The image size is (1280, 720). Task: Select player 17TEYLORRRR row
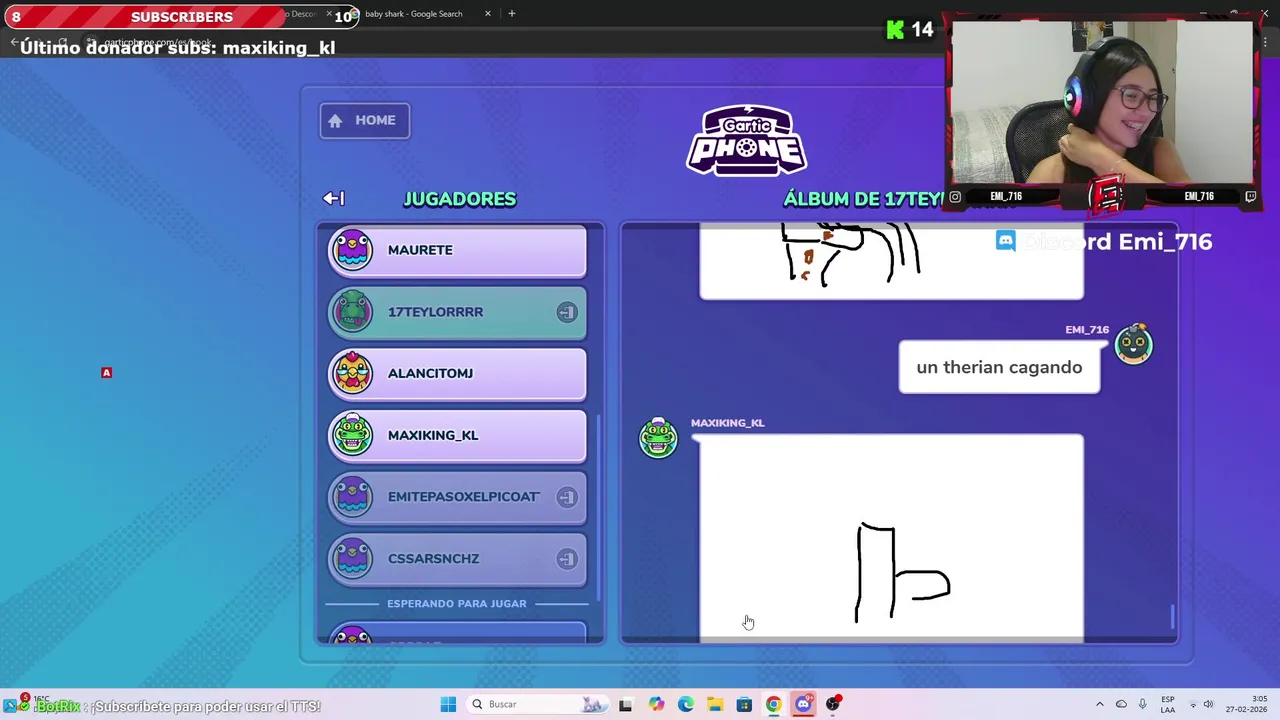click(x=457, y=313)
